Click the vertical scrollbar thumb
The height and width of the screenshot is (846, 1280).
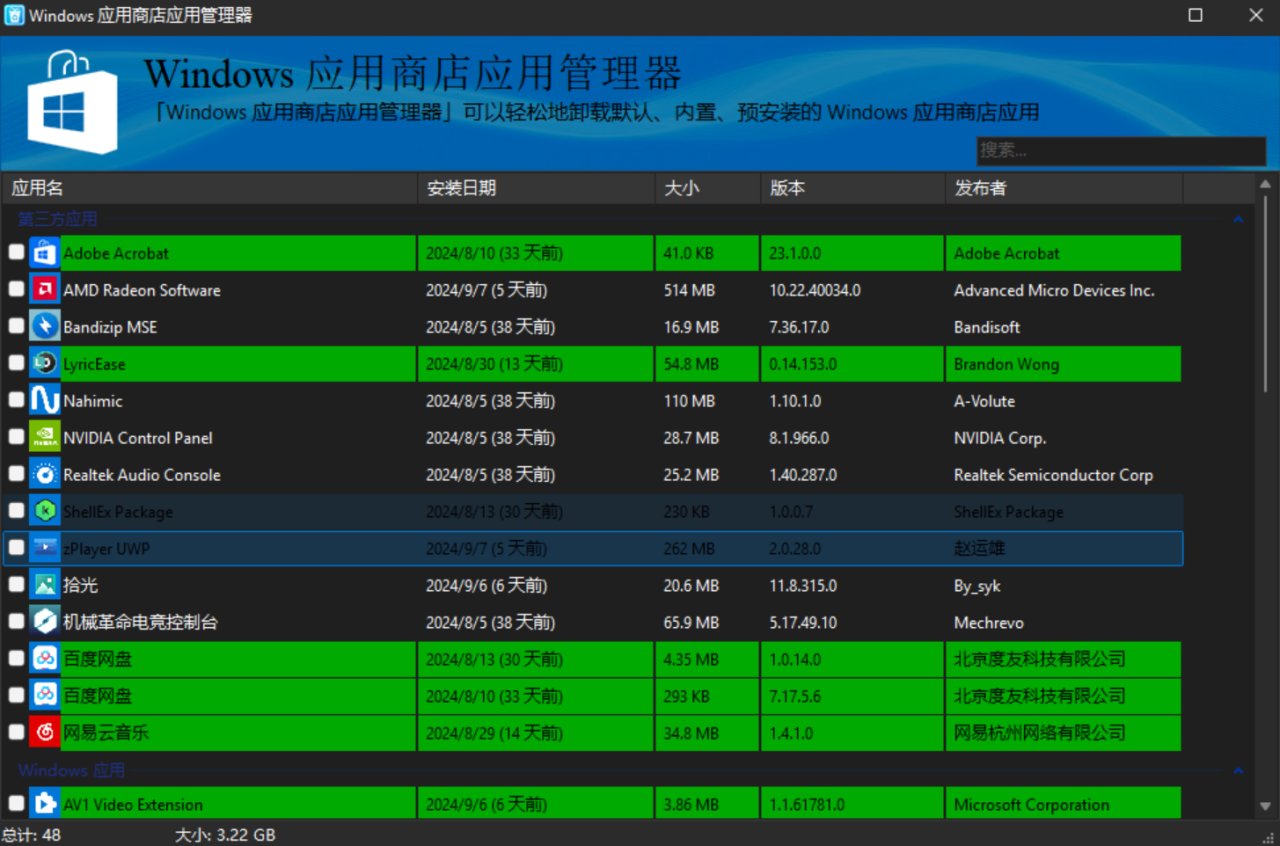pyautogui.click(x=1266, y=294)
